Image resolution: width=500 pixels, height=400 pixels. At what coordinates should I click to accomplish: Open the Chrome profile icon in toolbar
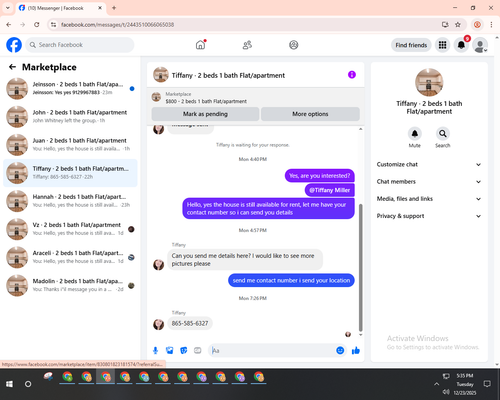tap(477, 24)
